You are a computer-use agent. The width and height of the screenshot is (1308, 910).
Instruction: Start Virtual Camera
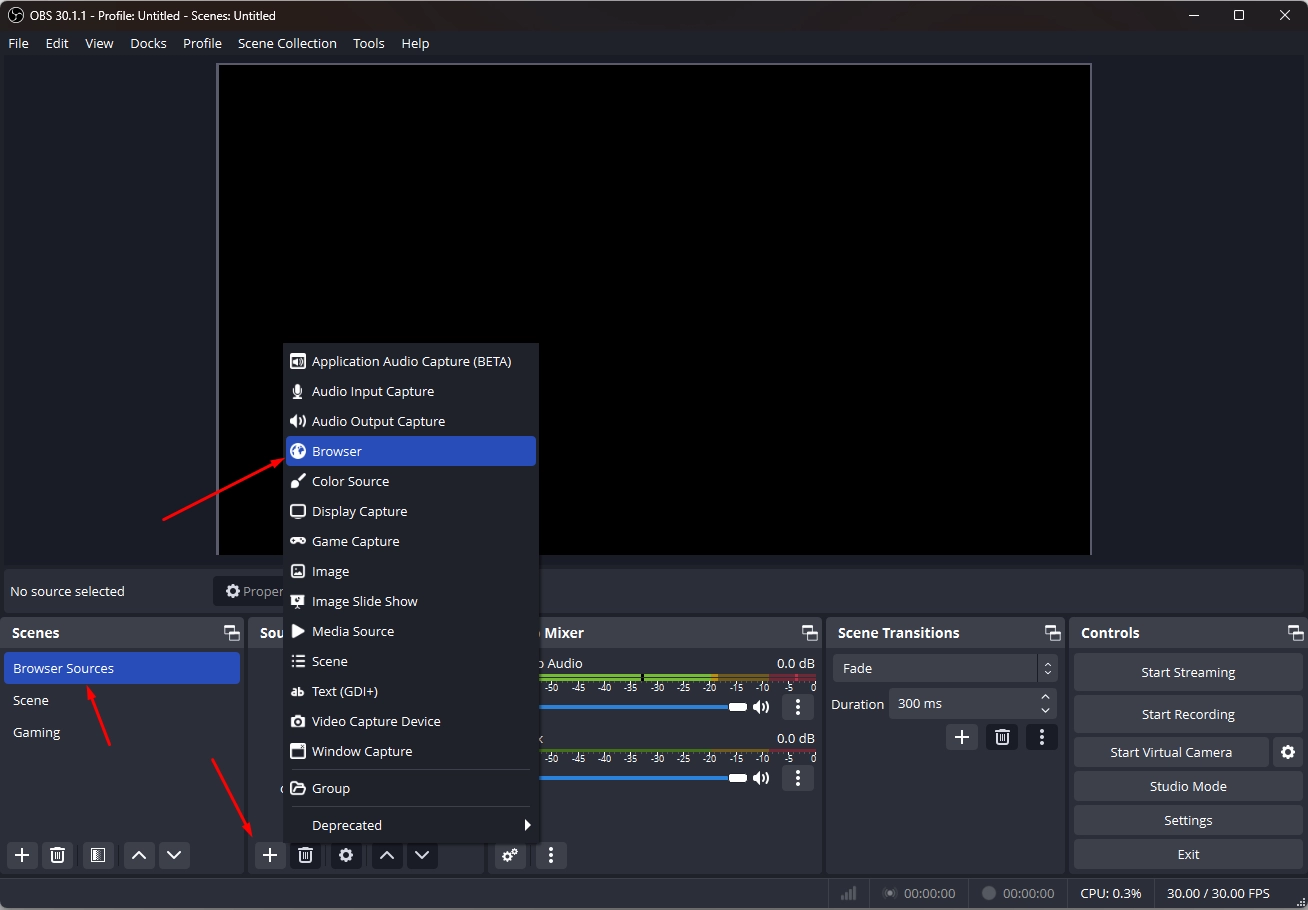point(1171,752)
